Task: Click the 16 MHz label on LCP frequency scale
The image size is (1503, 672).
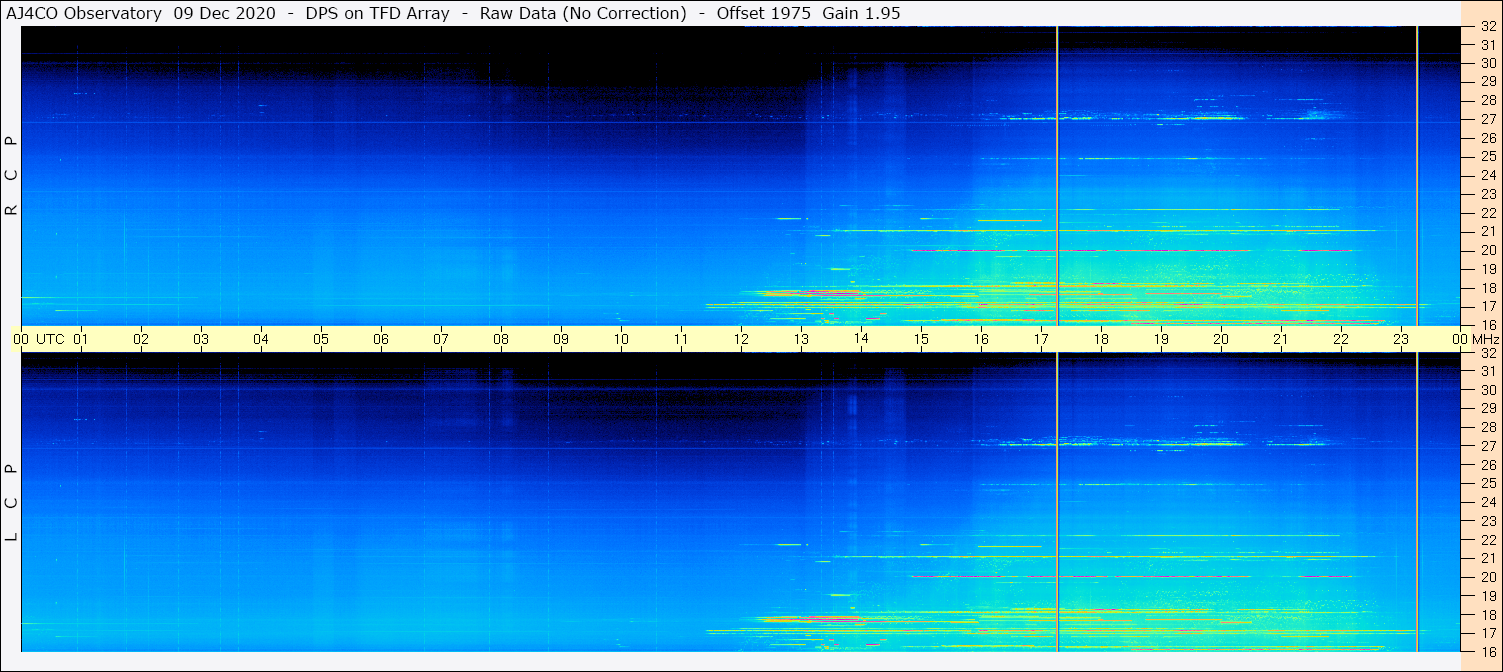Action: [1487, 652]
